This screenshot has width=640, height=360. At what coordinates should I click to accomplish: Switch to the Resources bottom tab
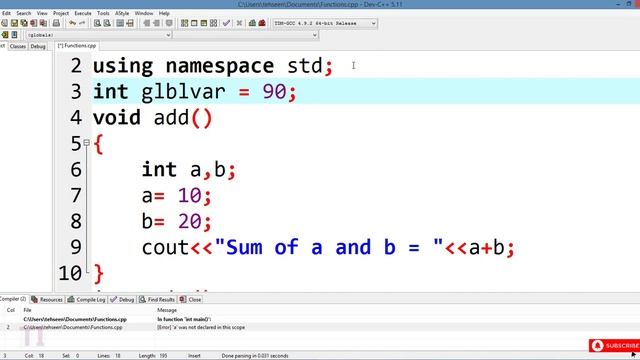coord(47,300)
